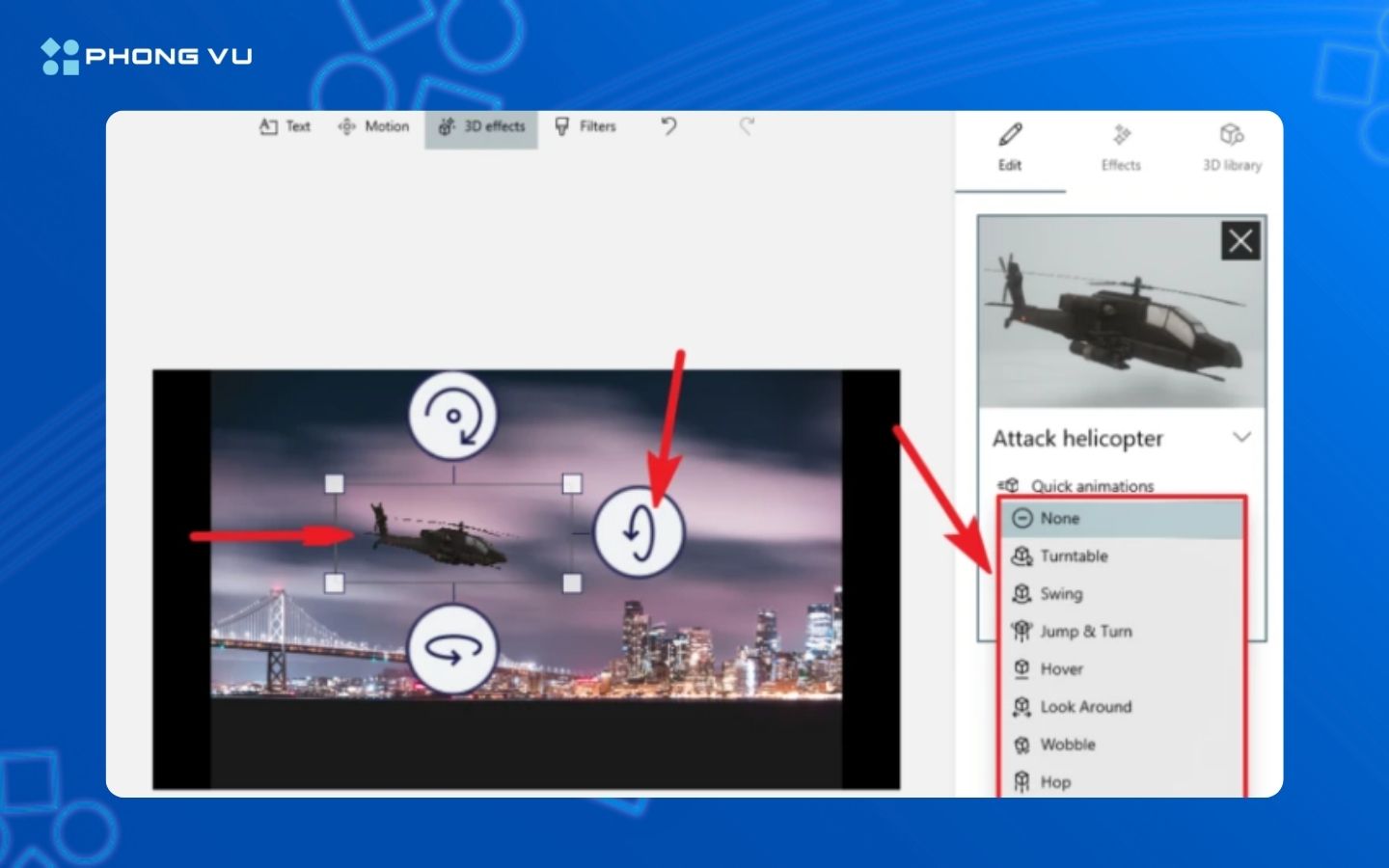Open the 3D library tab
The width and height of the screenshot is (1389, 868).
click(x=1232, y=148)
